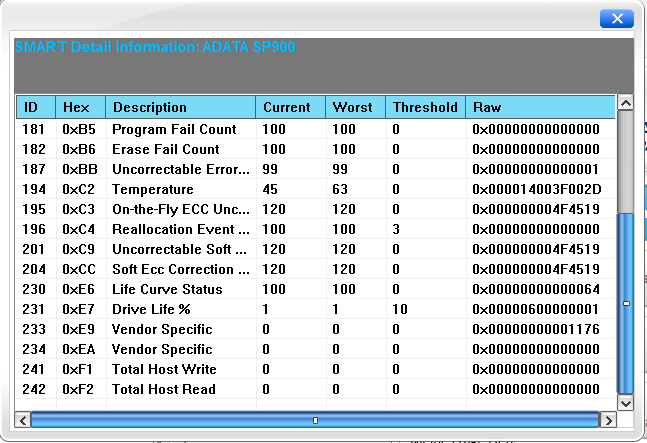Click the vertical scrollbar thumb
This screenshot has width=647, height=443.
626,303
